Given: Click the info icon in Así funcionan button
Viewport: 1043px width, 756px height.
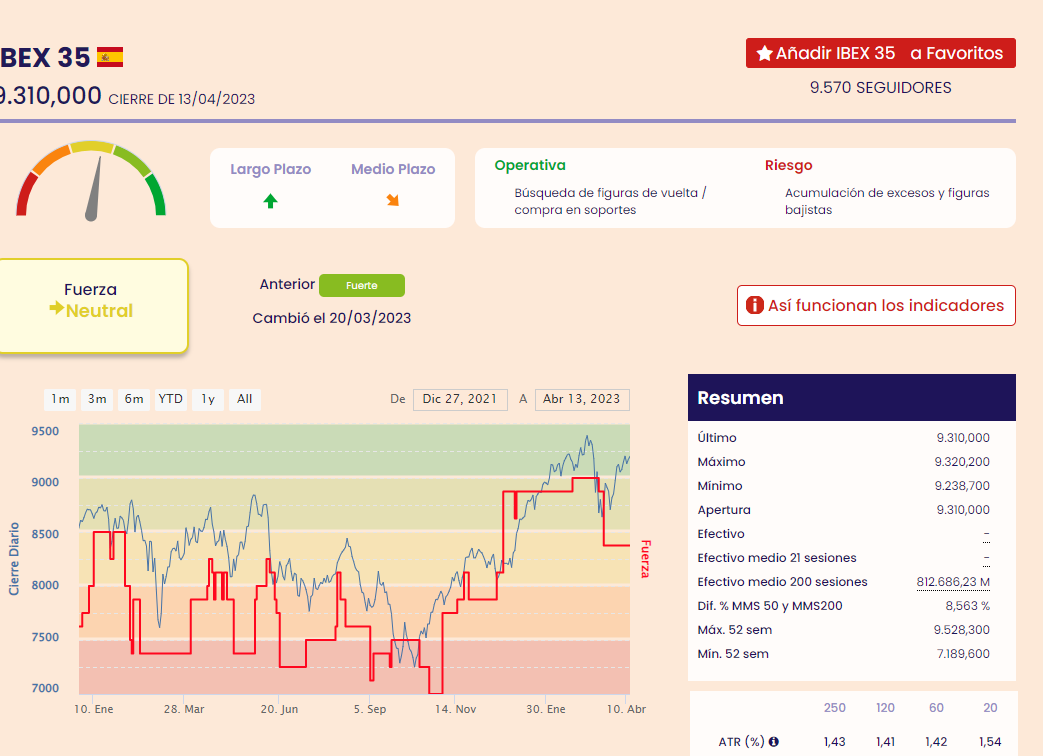Looking at the screenshot, I should click(x=754, y=305).
